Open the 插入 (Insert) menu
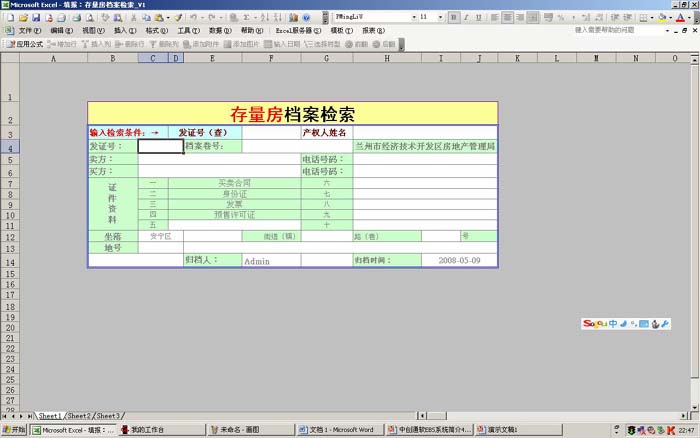 click(x=125, y=31)
